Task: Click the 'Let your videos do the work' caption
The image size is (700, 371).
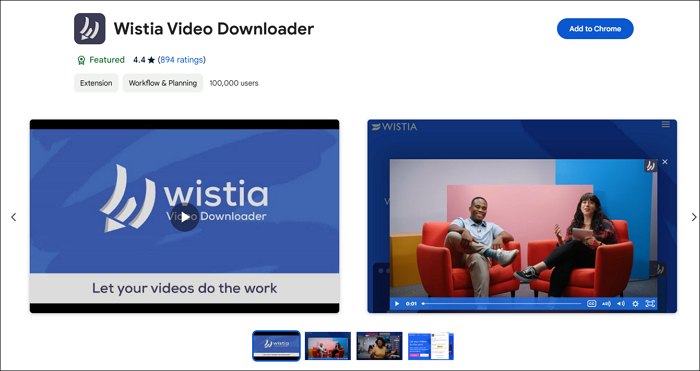Action: [x=184, y=288]
